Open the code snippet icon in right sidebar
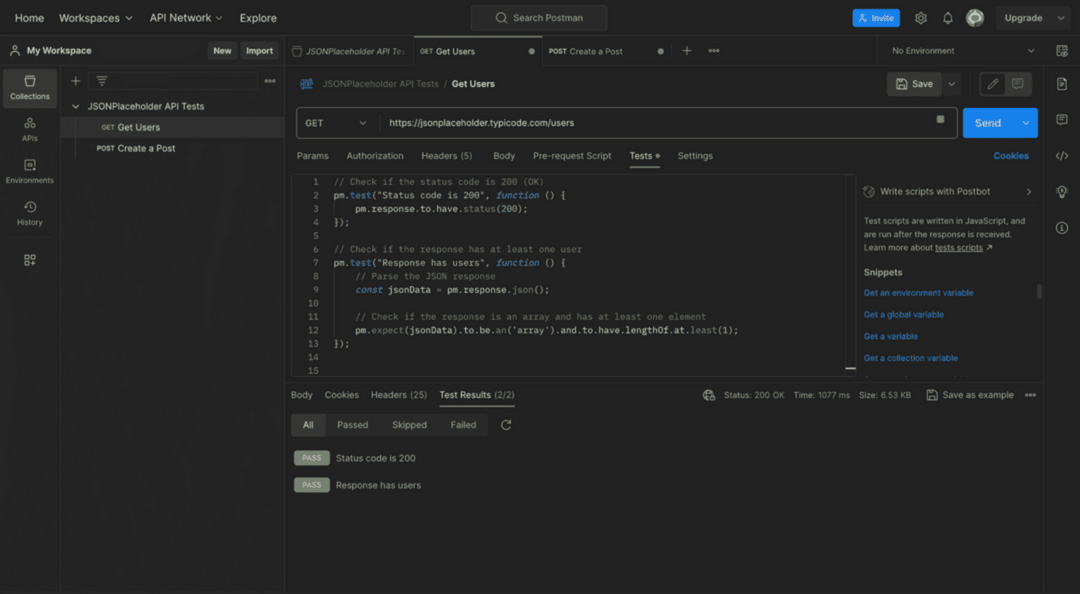Screen dimensions: 1080x594 coord(1062,156)
